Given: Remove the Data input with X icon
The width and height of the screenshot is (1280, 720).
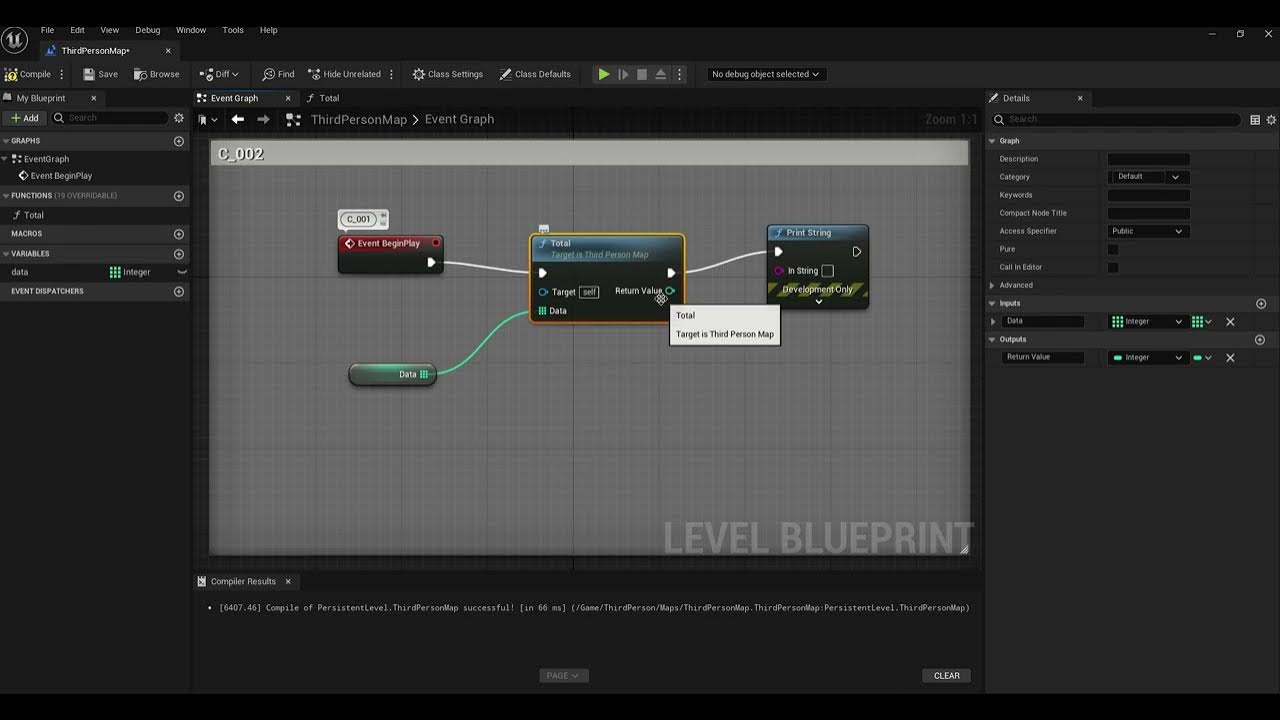Looking at the screenshot, I should 1230,321.
